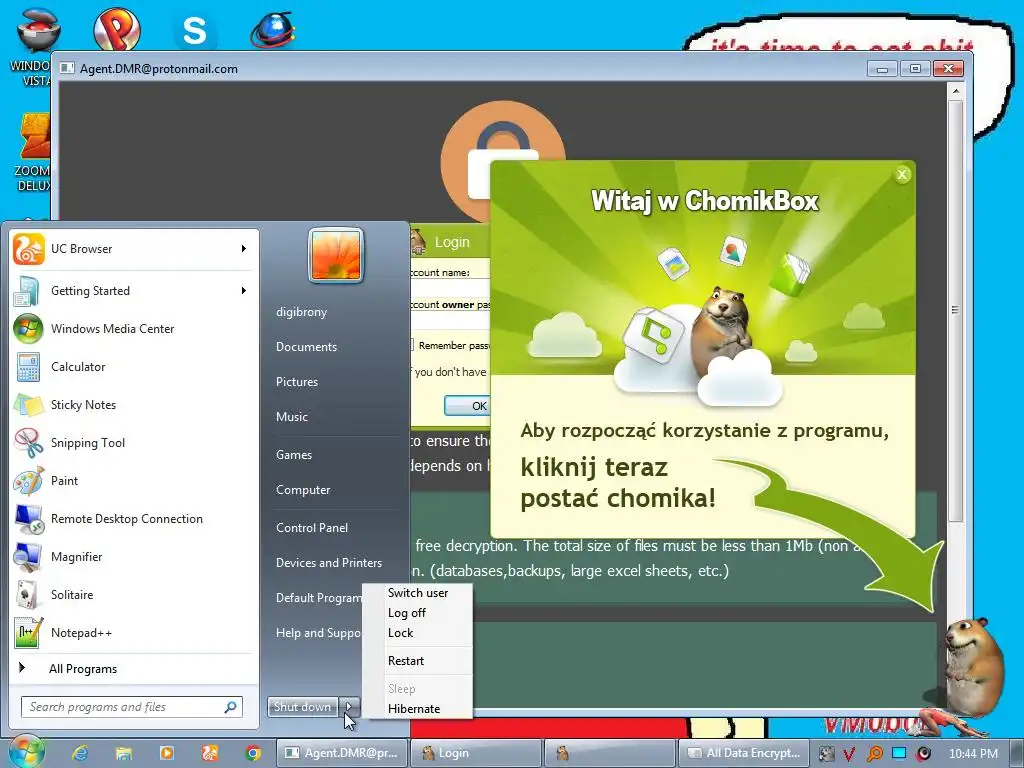Expand UC Browser jump list arrow

pyautogui.click(x=244, y=249)
